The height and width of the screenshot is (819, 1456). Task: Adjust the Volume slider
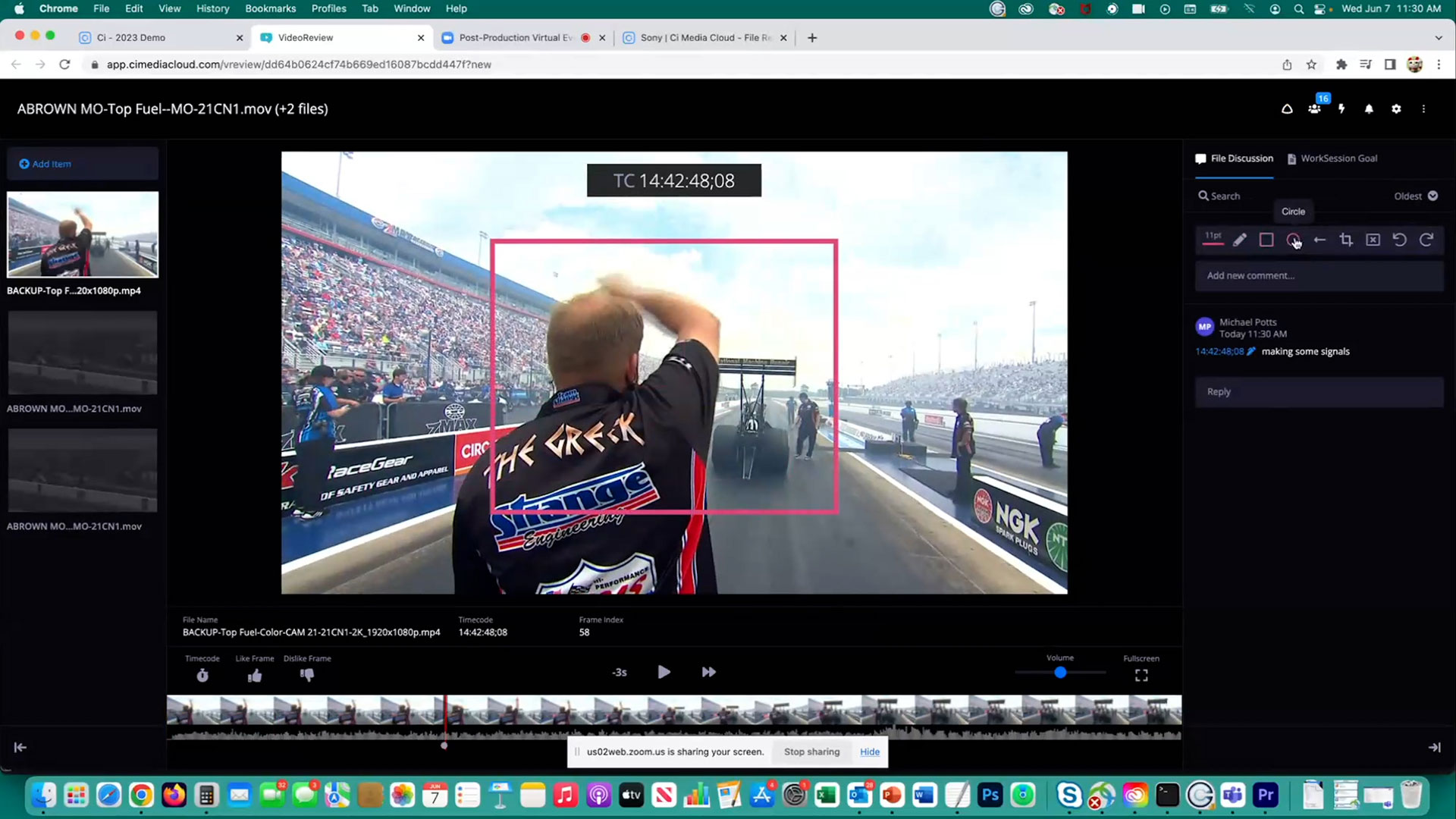click(x=1060, y=673)
